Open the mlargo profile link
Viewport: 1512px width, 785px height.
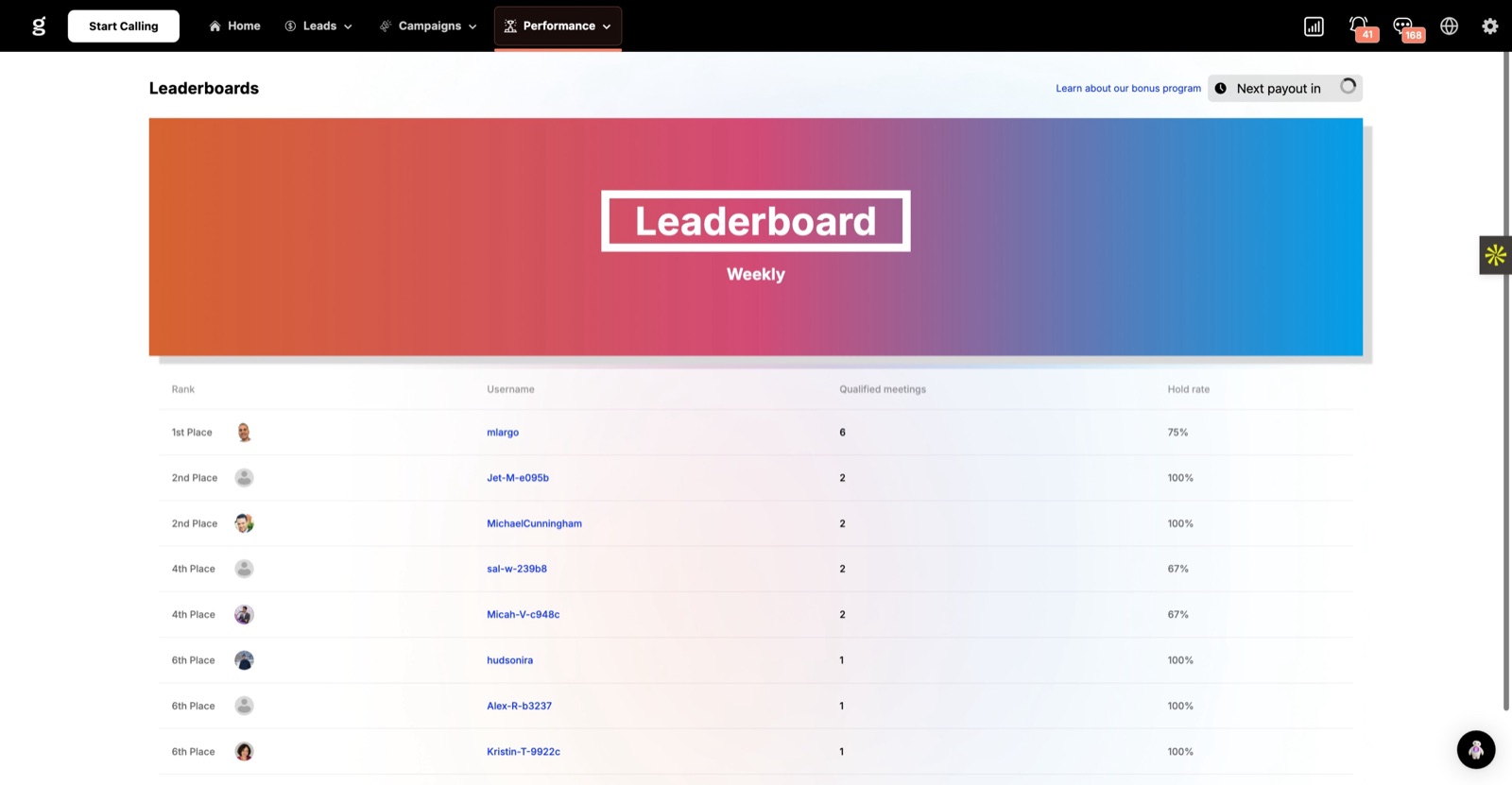point(503,433)
